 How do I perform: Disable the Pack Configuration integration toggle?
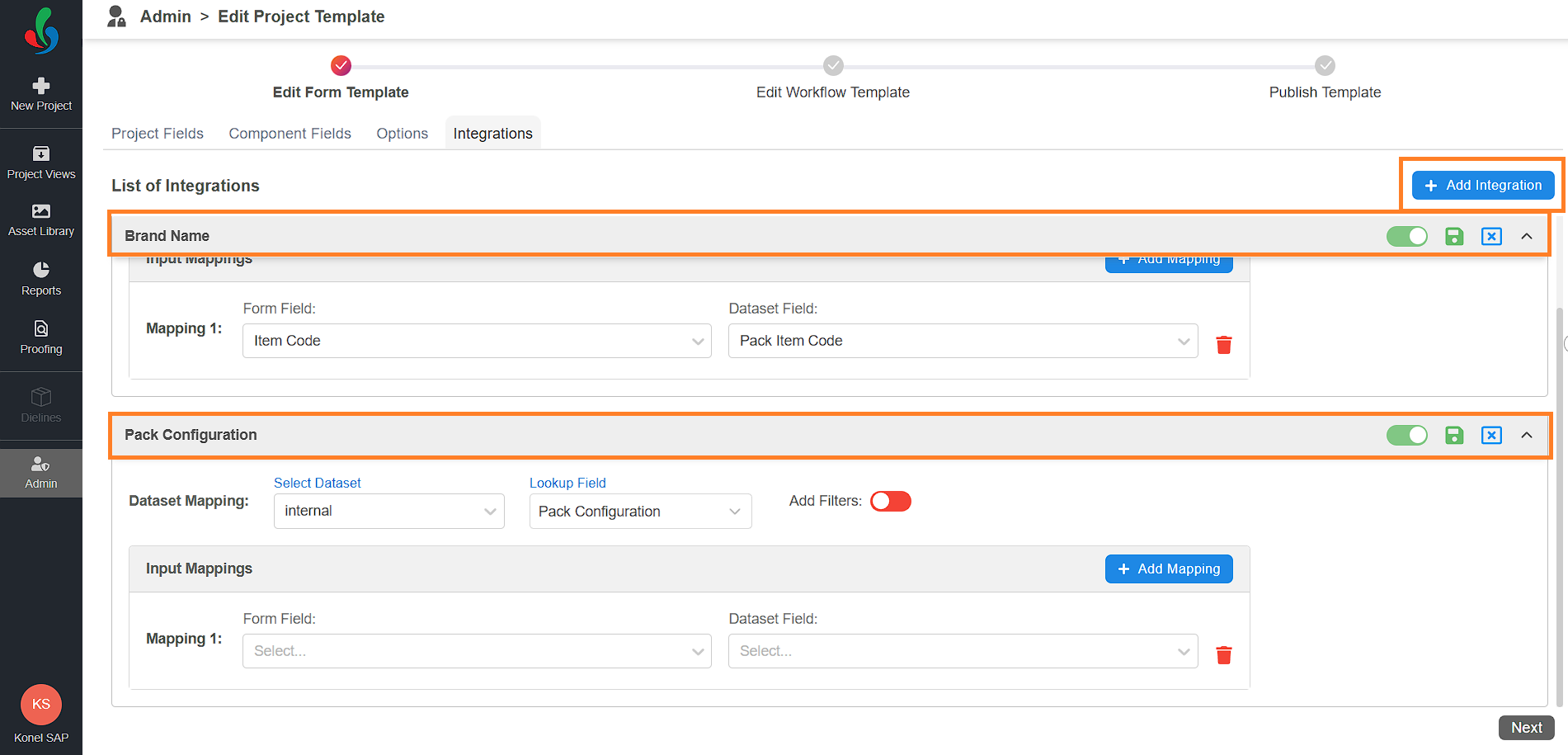tap(1406, 436)
